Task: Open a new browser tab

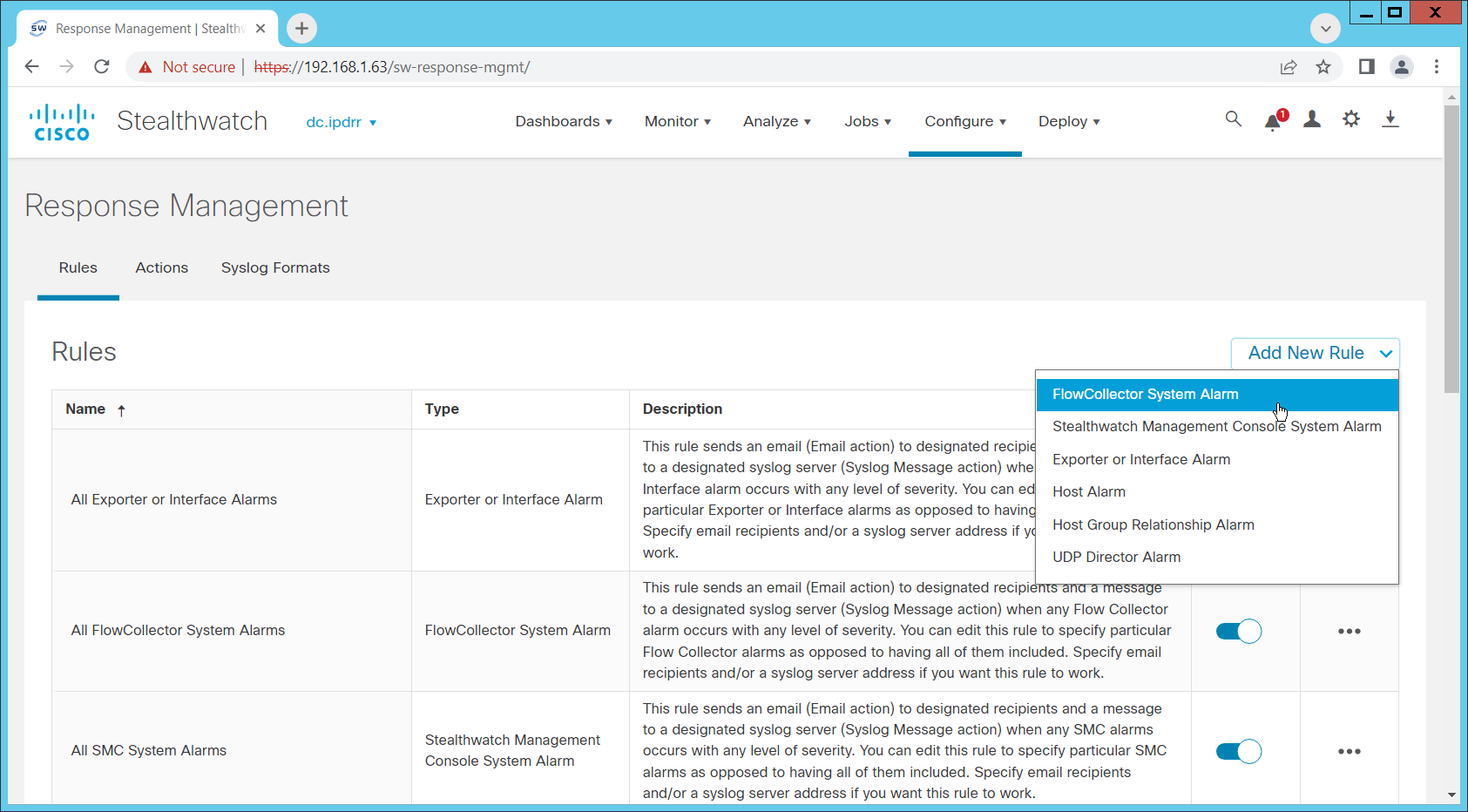Action: (x=301, y=29)
